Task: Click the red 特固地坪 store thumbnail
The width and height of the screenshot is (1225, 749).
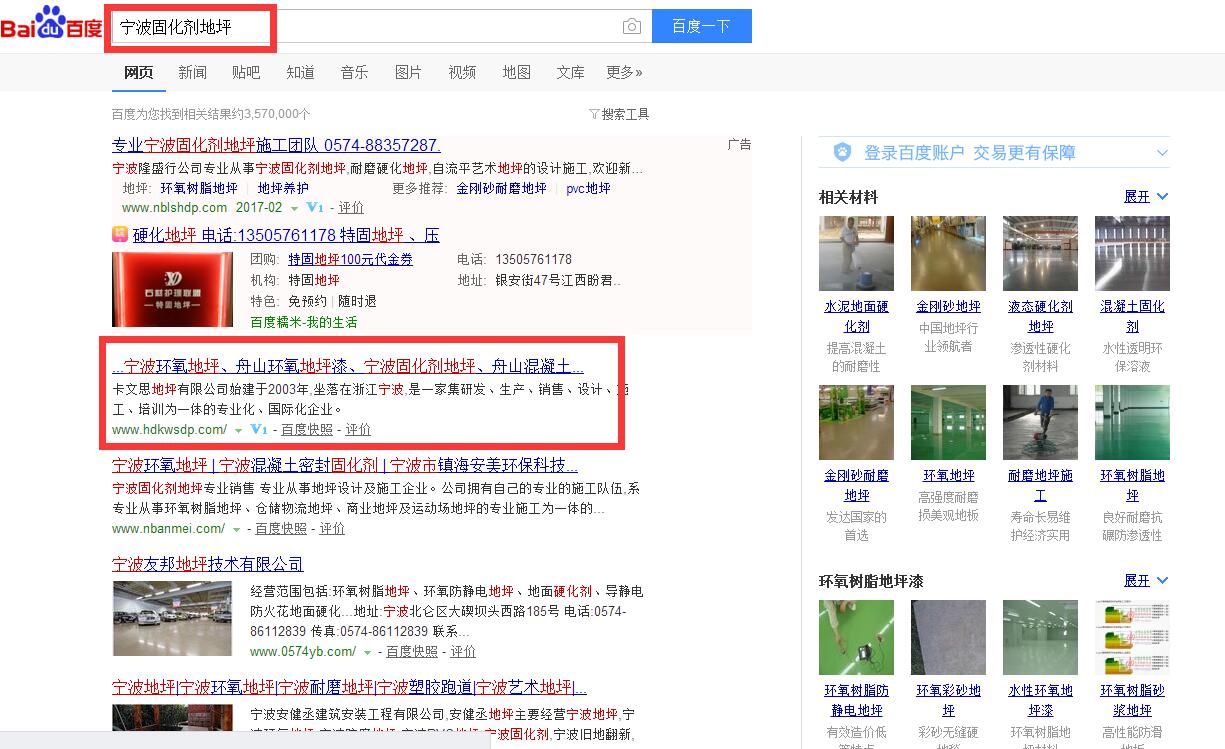Action: click(x=171, y=290)
